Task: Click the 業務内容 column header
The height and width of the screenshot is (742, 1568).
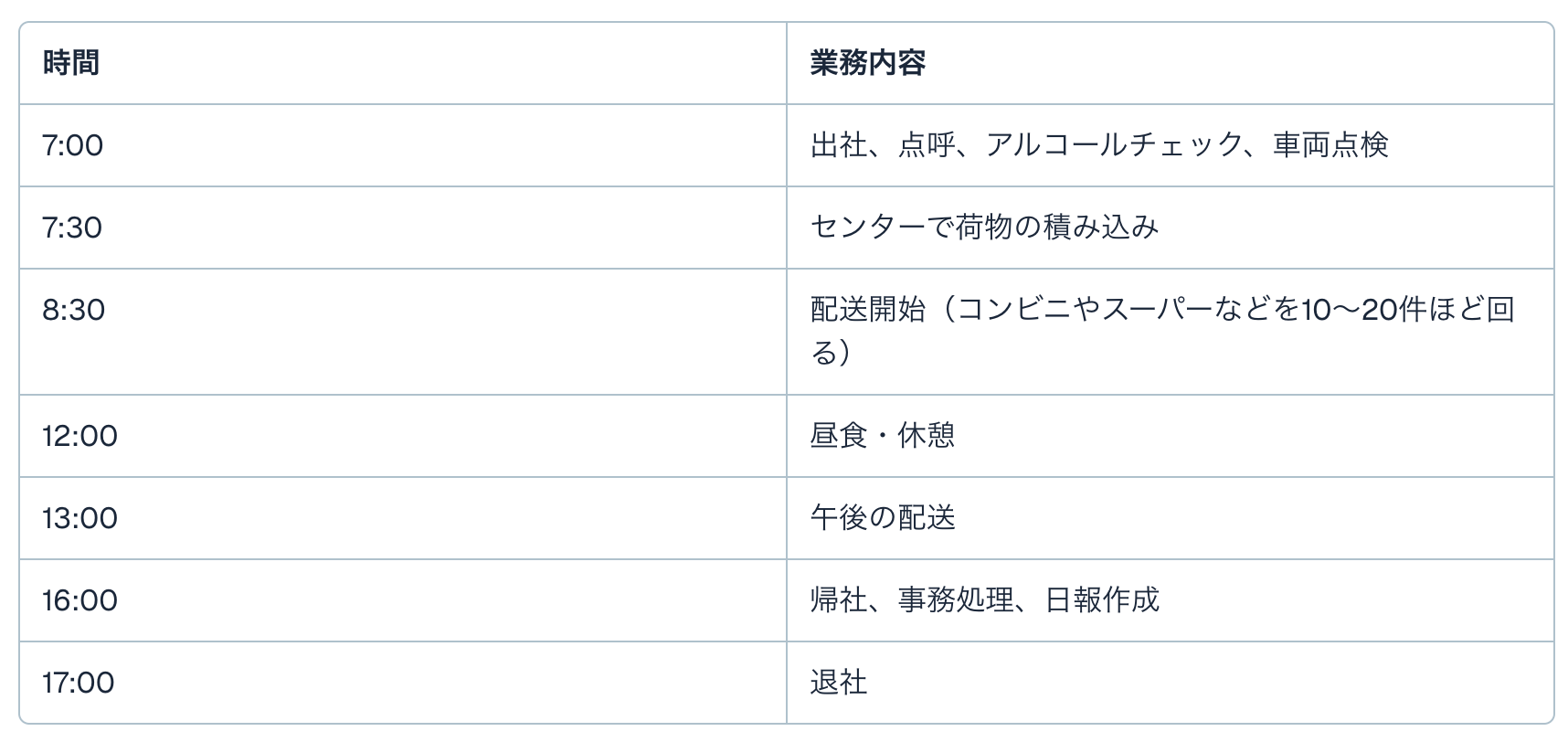Action: point(867,63)
